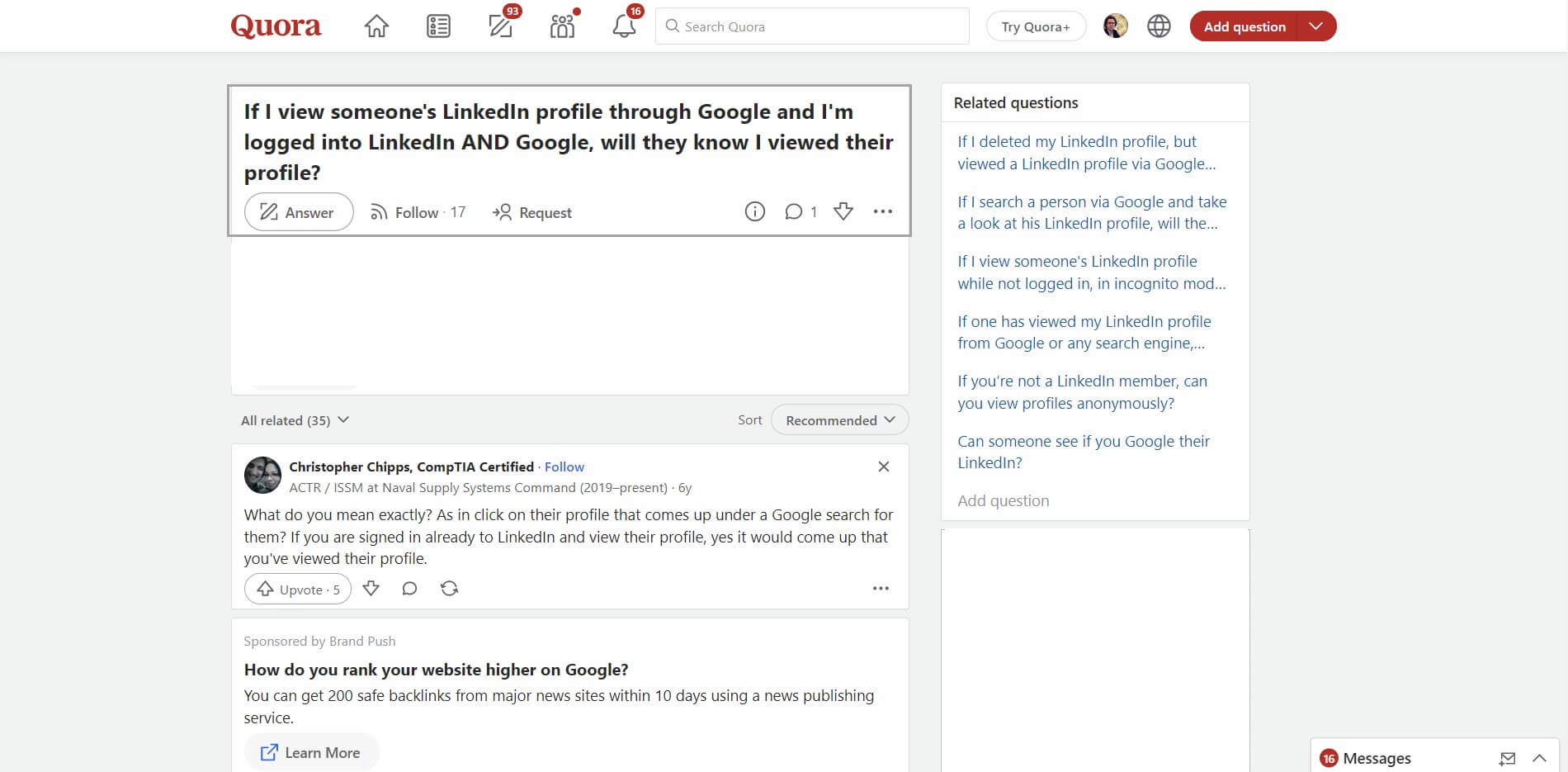Check the notifications bell showing 16 alerts

(623, 26)
